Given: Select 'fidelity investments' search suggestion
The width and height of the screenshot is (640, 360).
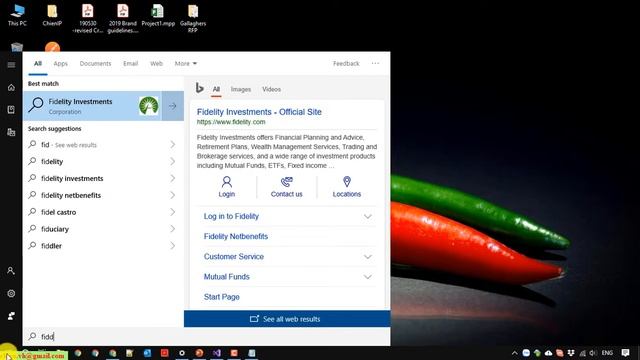Looking at the screenshot, I should 103,178.
